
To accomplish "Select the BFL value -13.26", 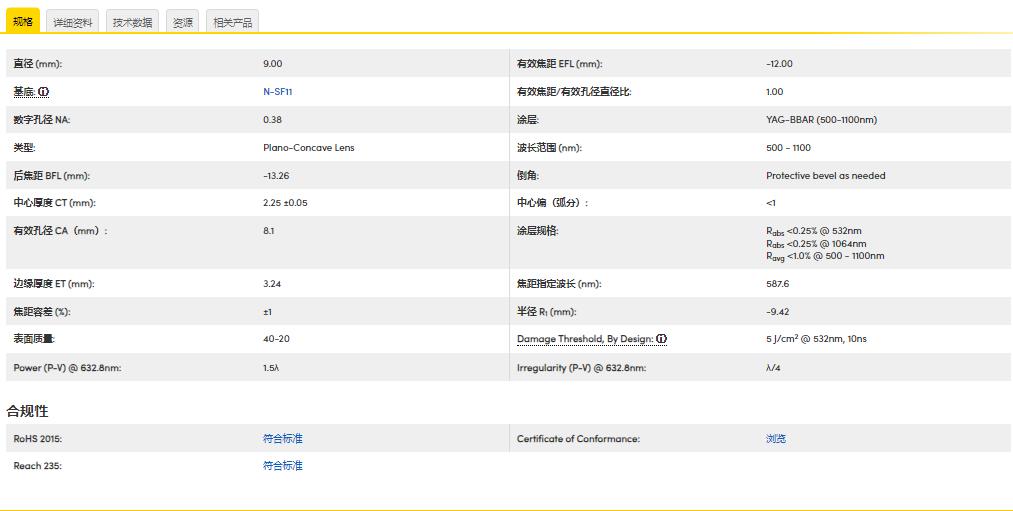I will tap(276, 176).
